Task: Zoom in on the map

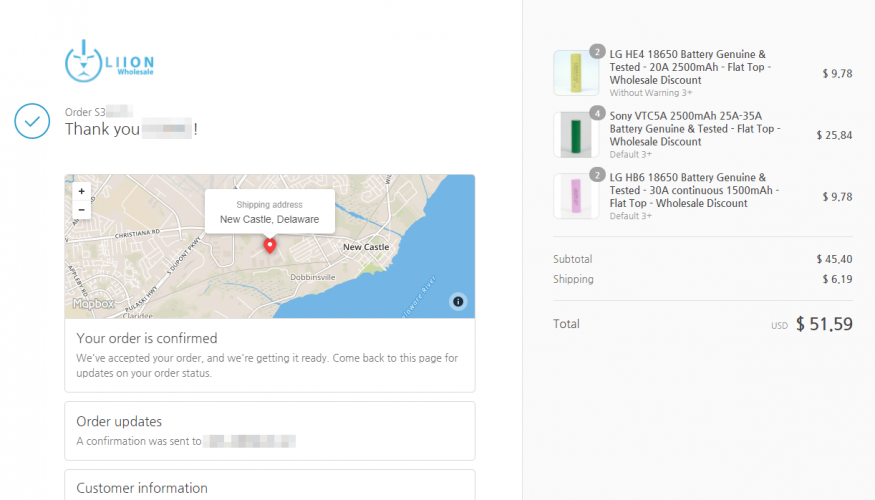Action: tap(81, 191)
